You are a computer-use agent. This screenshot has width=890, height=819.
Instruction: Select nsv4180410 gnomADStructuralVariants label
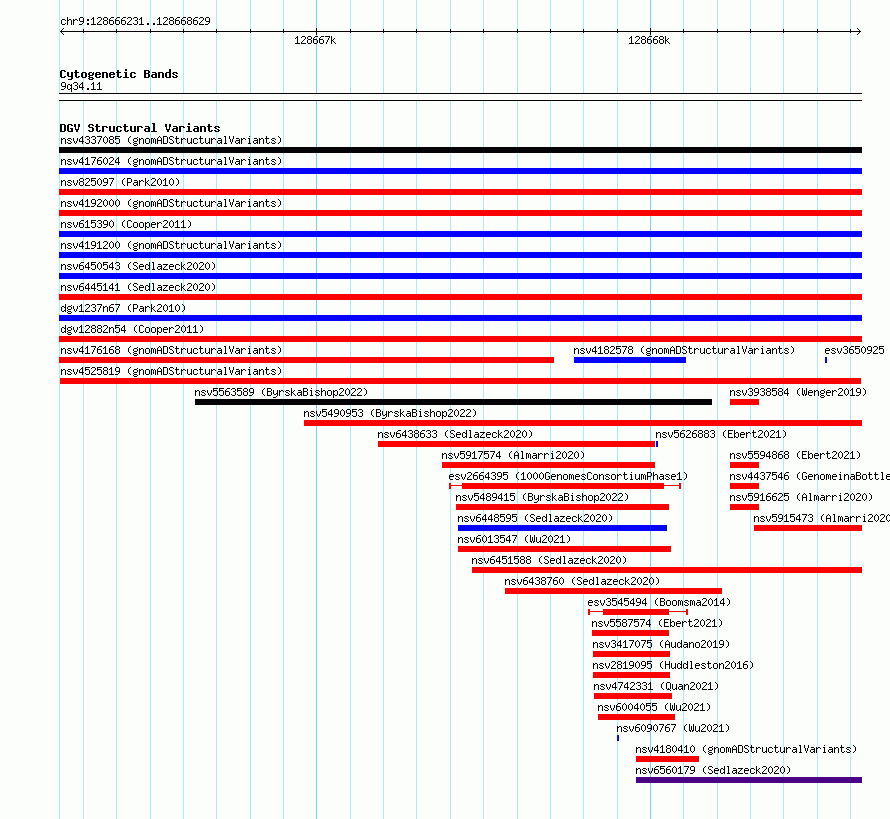(x=746, y=749)
